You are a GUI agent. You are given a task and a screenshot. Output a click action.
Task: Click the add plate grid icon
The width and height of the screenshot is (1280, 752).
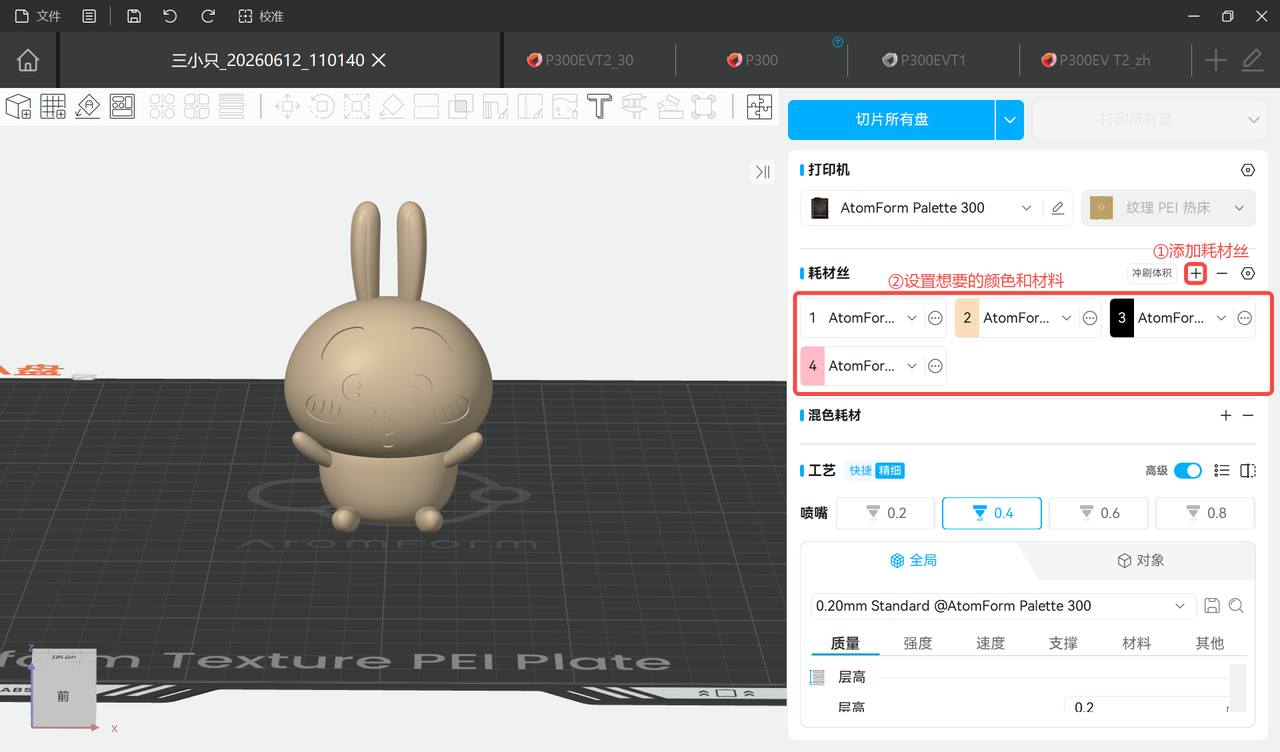(53, 106)
